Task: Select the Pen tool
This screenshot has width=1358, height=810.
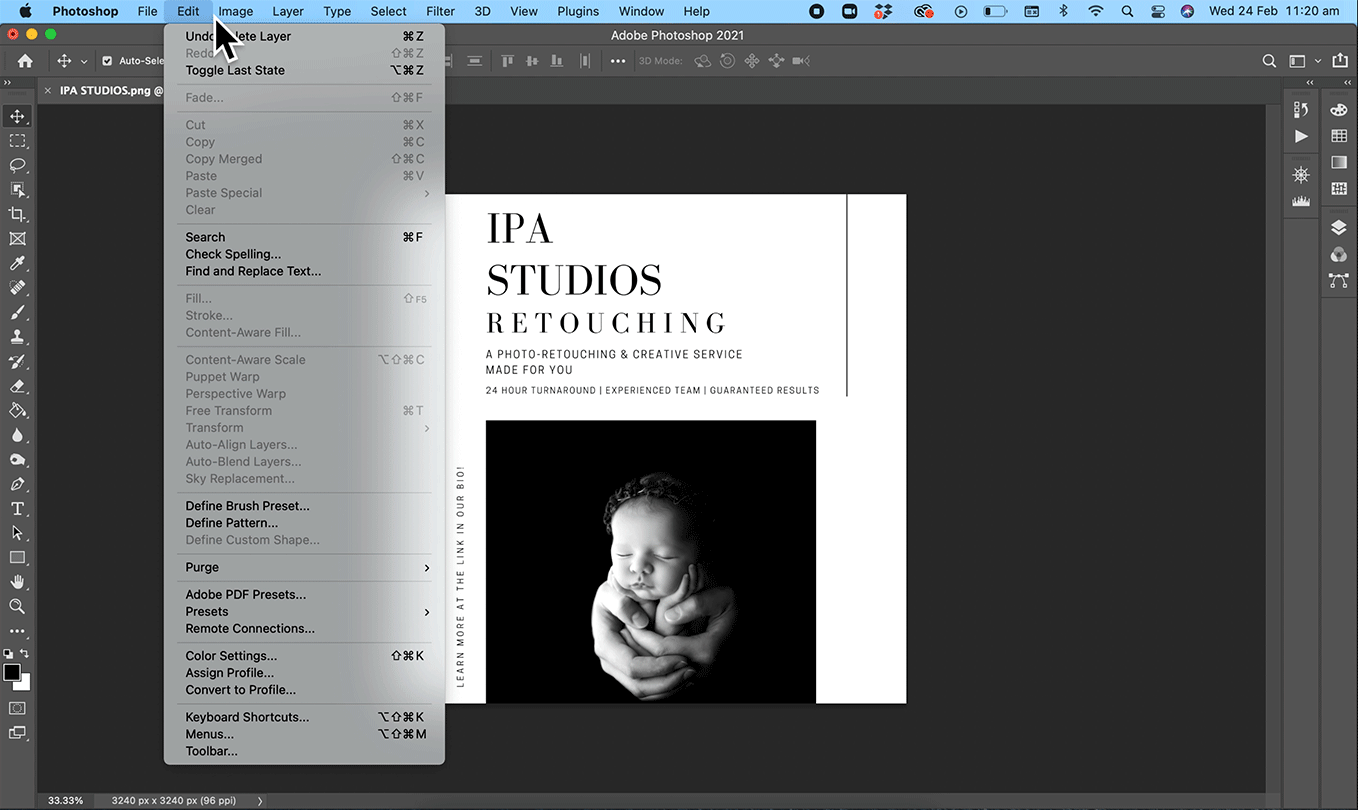Action: [x=17, y=484]
